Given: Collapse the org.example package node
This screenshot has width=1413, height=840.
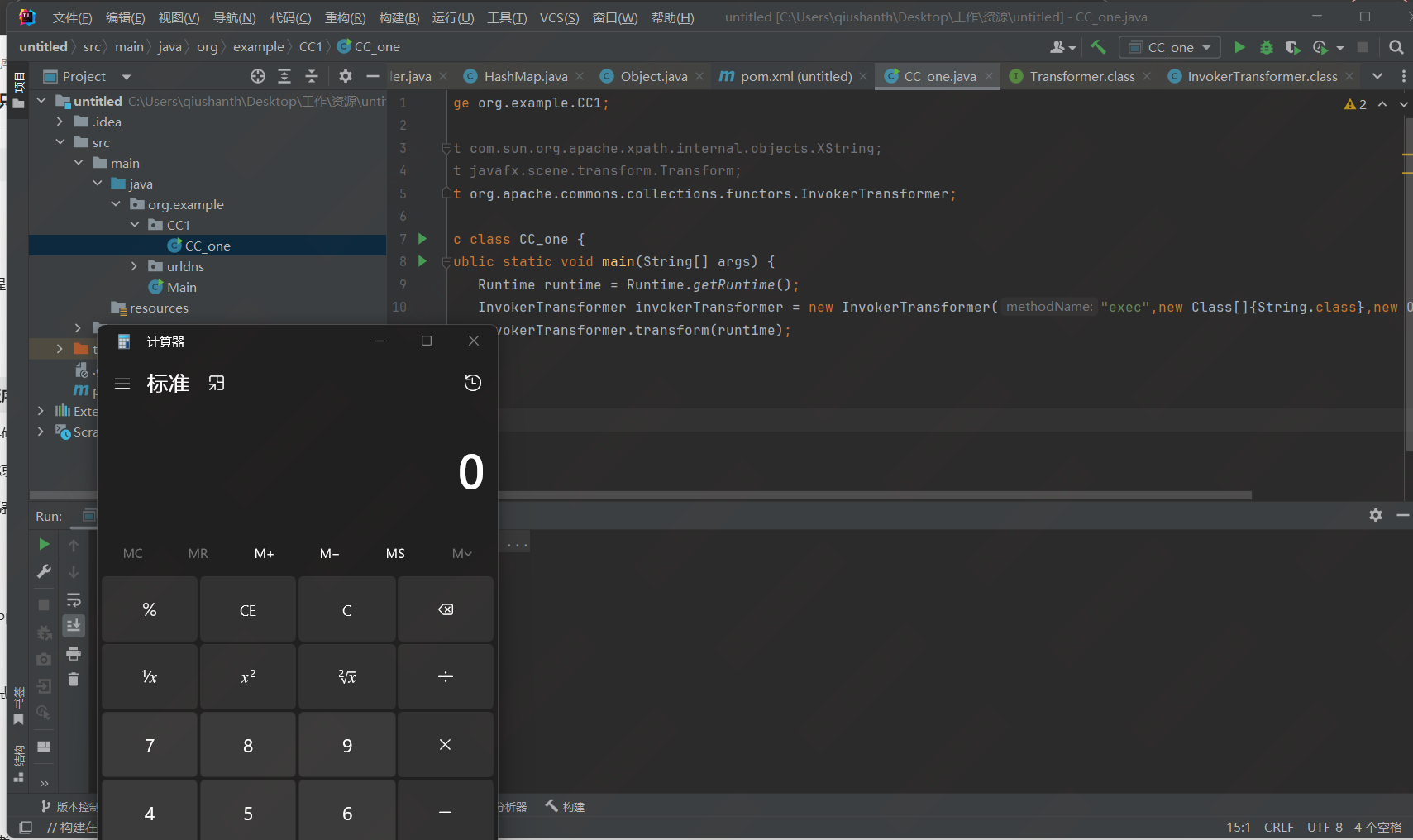Looking at the screenshot, I should click(116, 204).
